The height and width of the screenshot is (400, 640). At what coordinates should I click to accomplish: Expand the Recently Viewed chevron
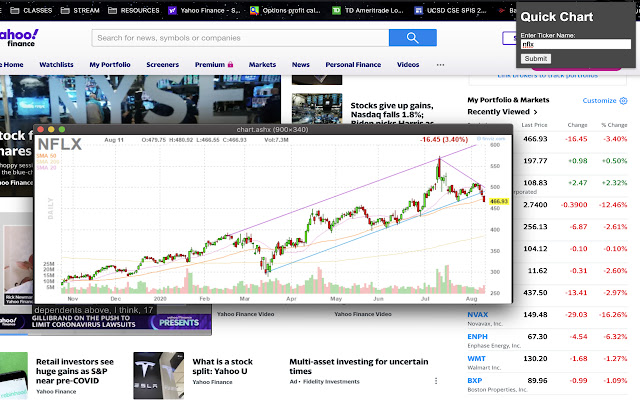coord(535,112)
